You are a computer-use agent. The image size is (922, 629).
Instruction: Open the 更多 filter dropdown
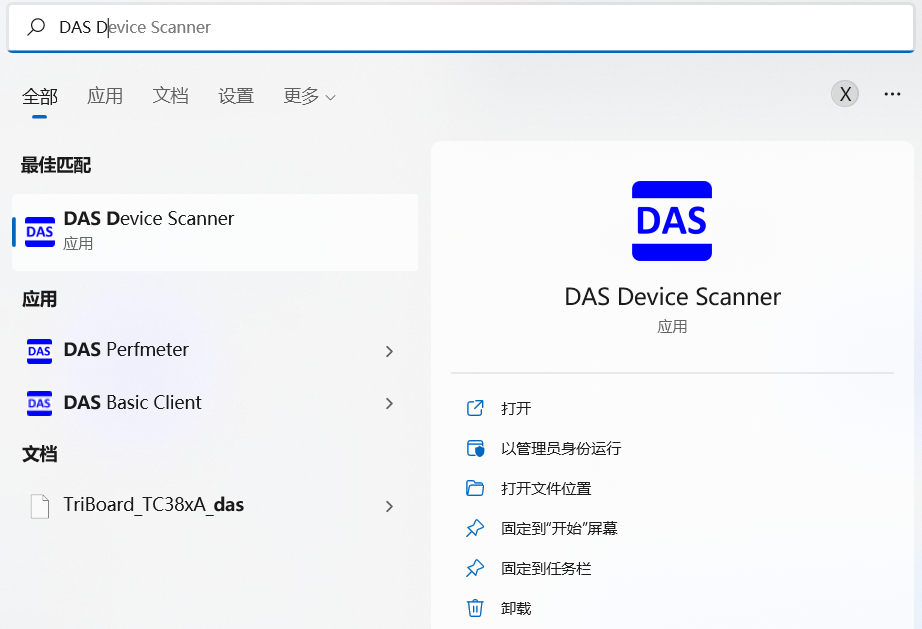pos(309,96)
